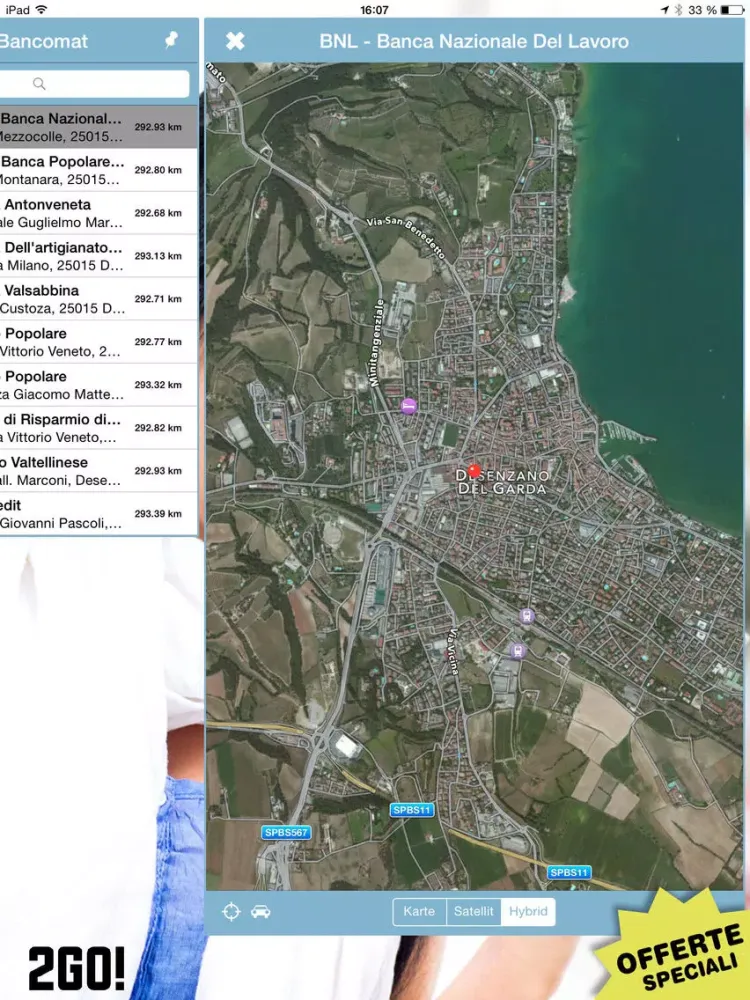Close the BNL map panel with the X
The image size is (750, 1000).
click(x=235, y=41)
